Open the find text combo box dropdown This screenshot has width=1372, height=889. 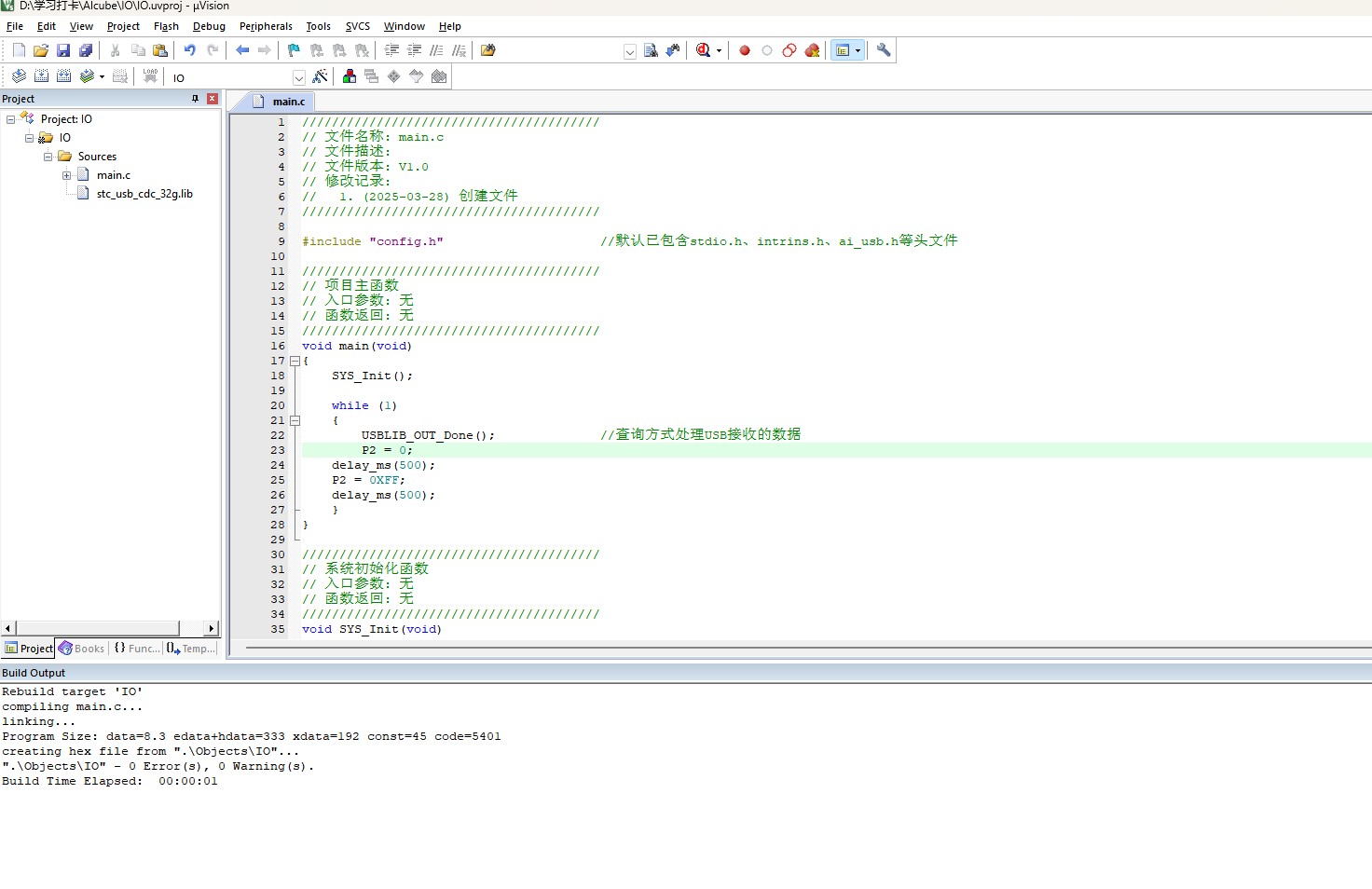click(x=630, y=51)
